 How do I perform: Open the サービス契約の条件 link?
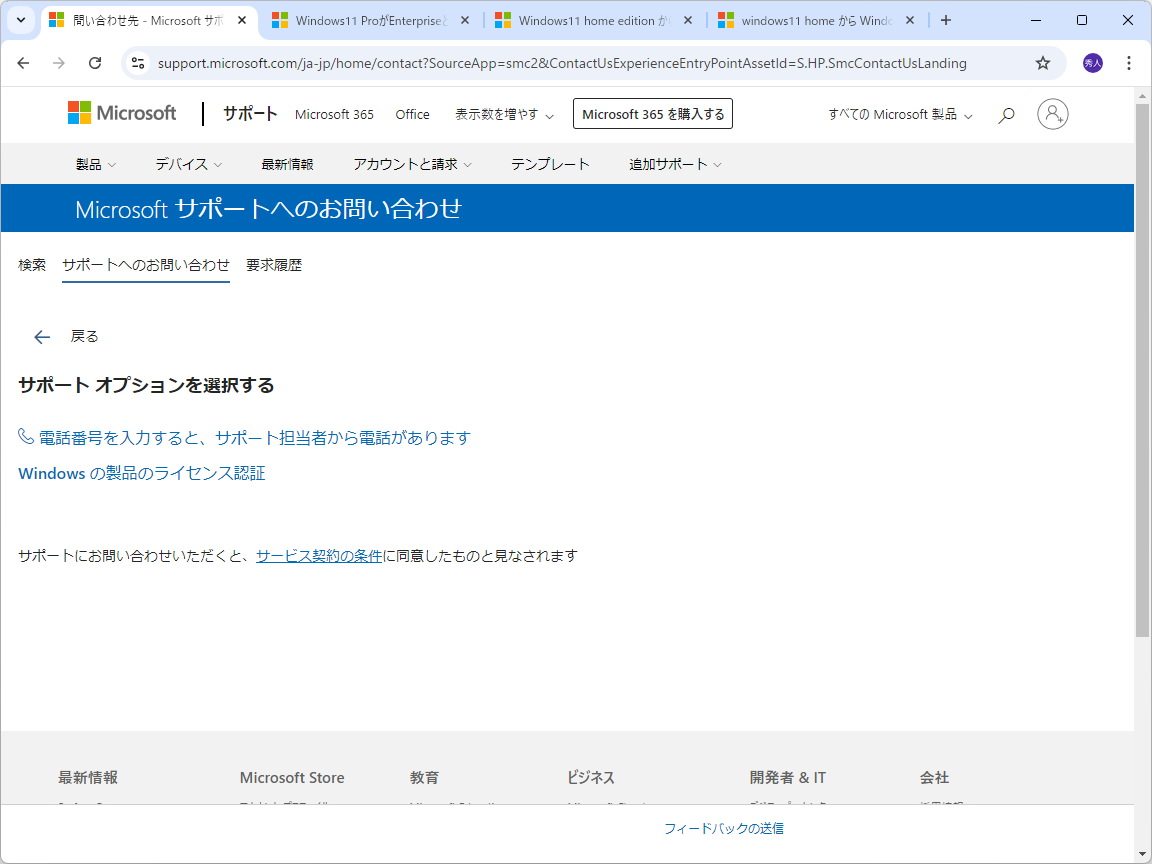(x=318, y=556)
